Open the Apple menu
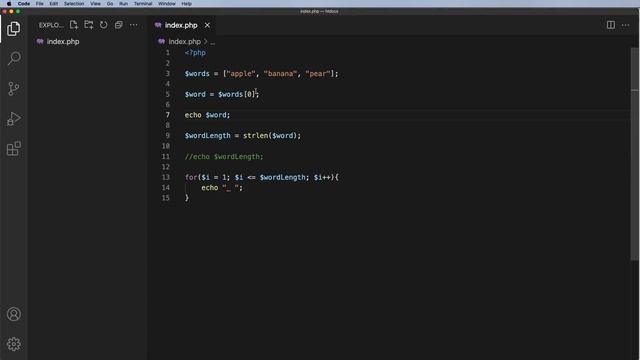 click(x=9, y=4)
